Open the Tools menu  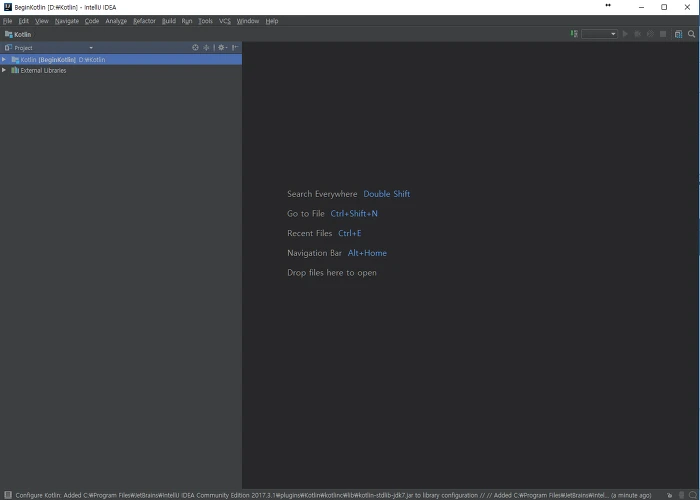[205, 21]
